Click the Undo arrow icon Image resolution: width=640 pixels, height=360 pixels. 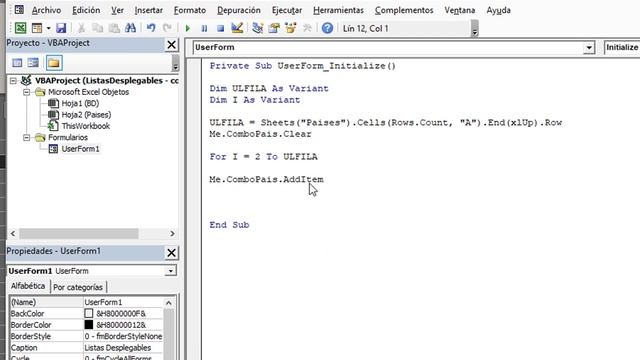(151, 28)
